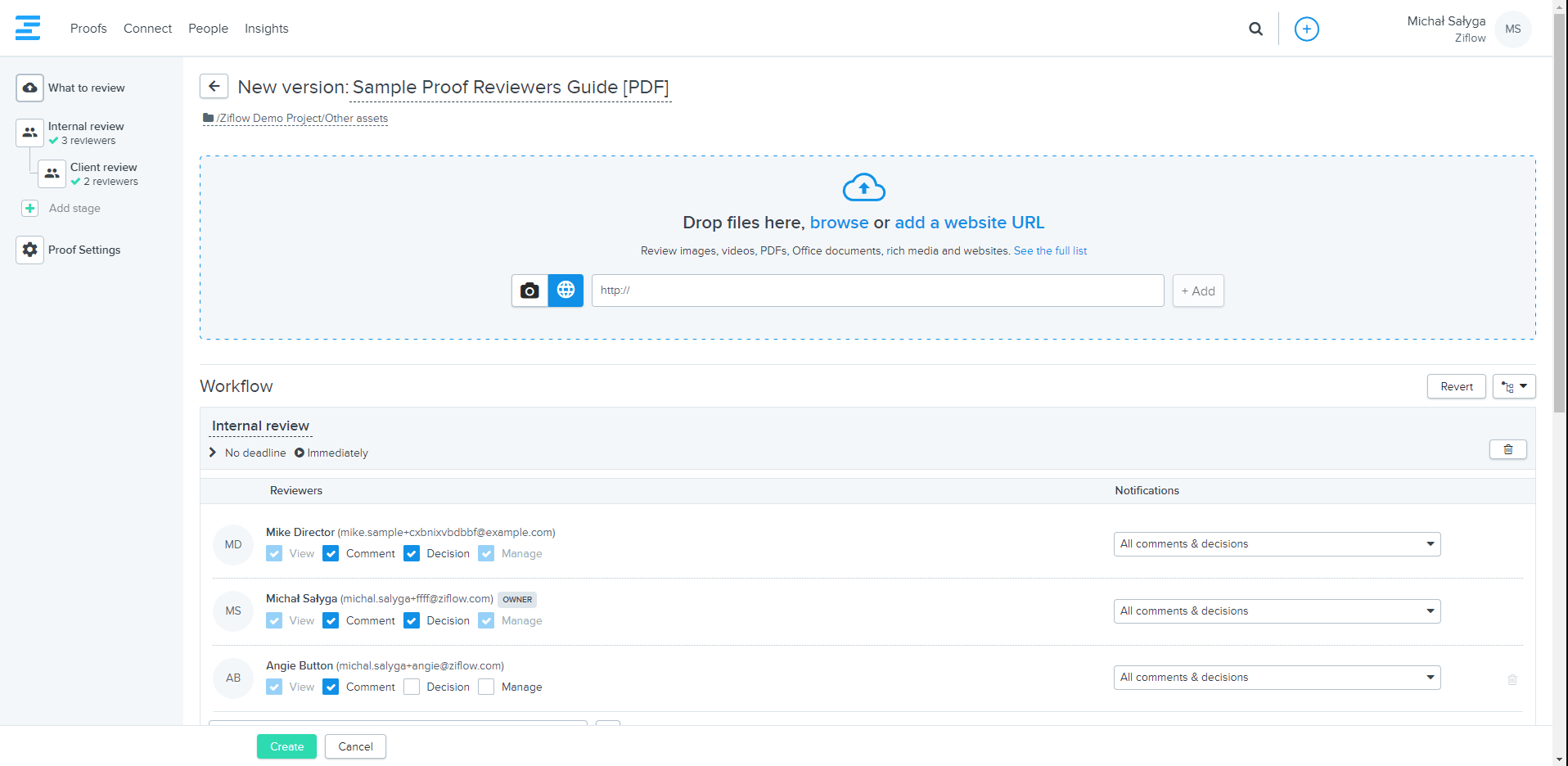Viewport: 1568px width, 766px height.
Task: Open the Proofs menu
Action: [x=88, y=29]
